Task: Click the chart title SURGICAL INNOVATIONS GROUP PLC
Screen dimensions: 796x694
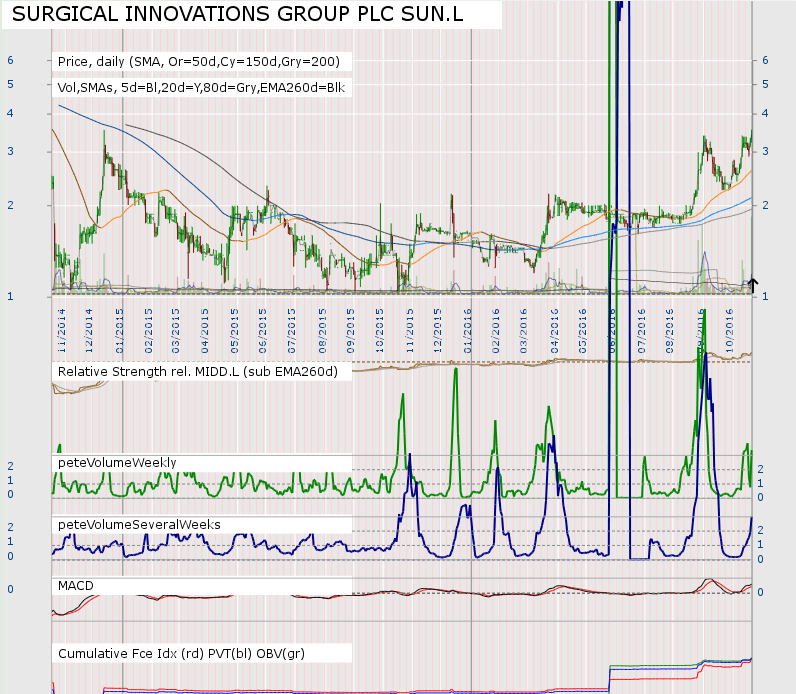Action: (238, 14)
